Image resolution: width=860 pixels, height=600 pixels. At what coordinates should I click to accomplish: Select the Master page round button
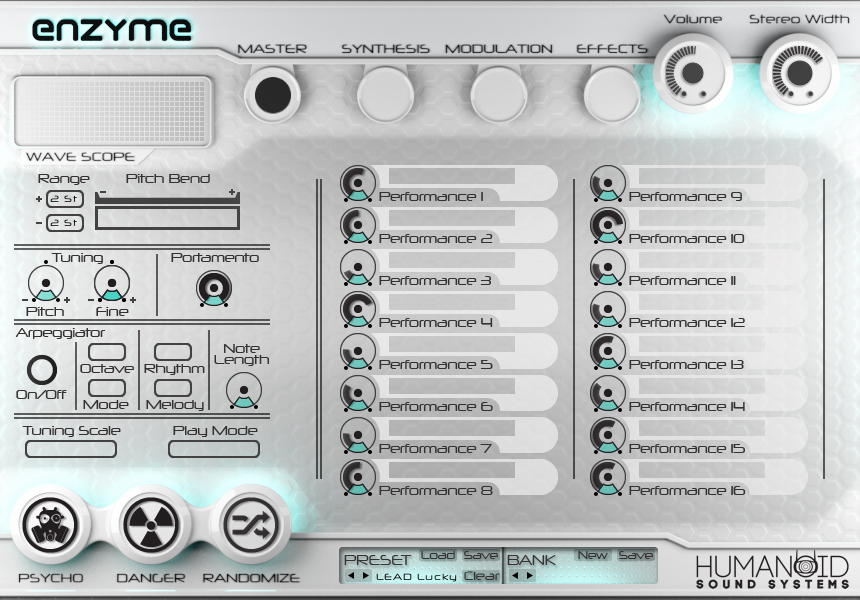point(272,94)
